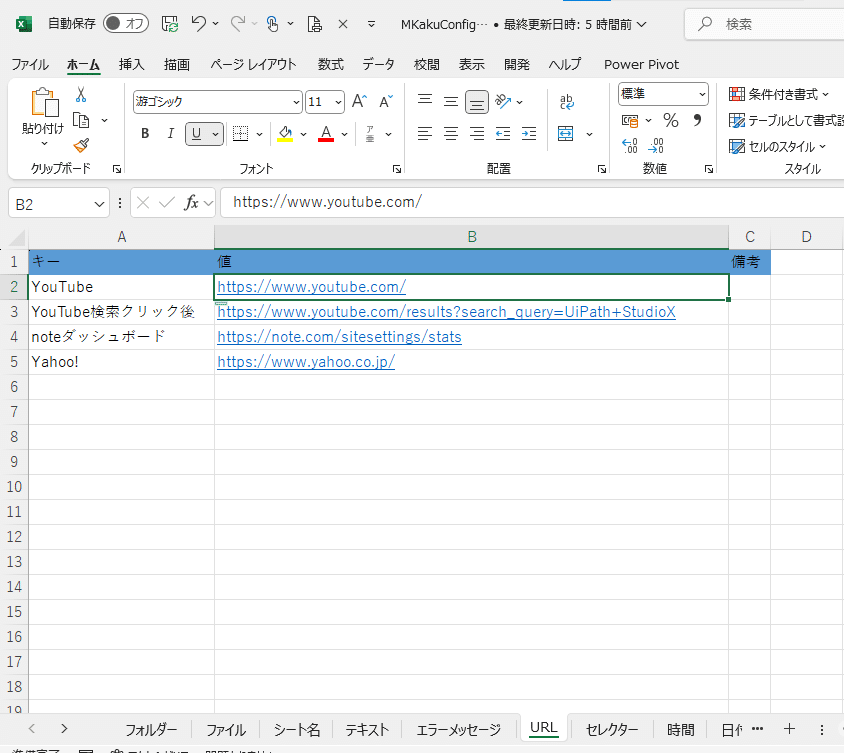Apply red font color
Image resolution: width=844 pixels, height=753 pixels.
[326, 133]
